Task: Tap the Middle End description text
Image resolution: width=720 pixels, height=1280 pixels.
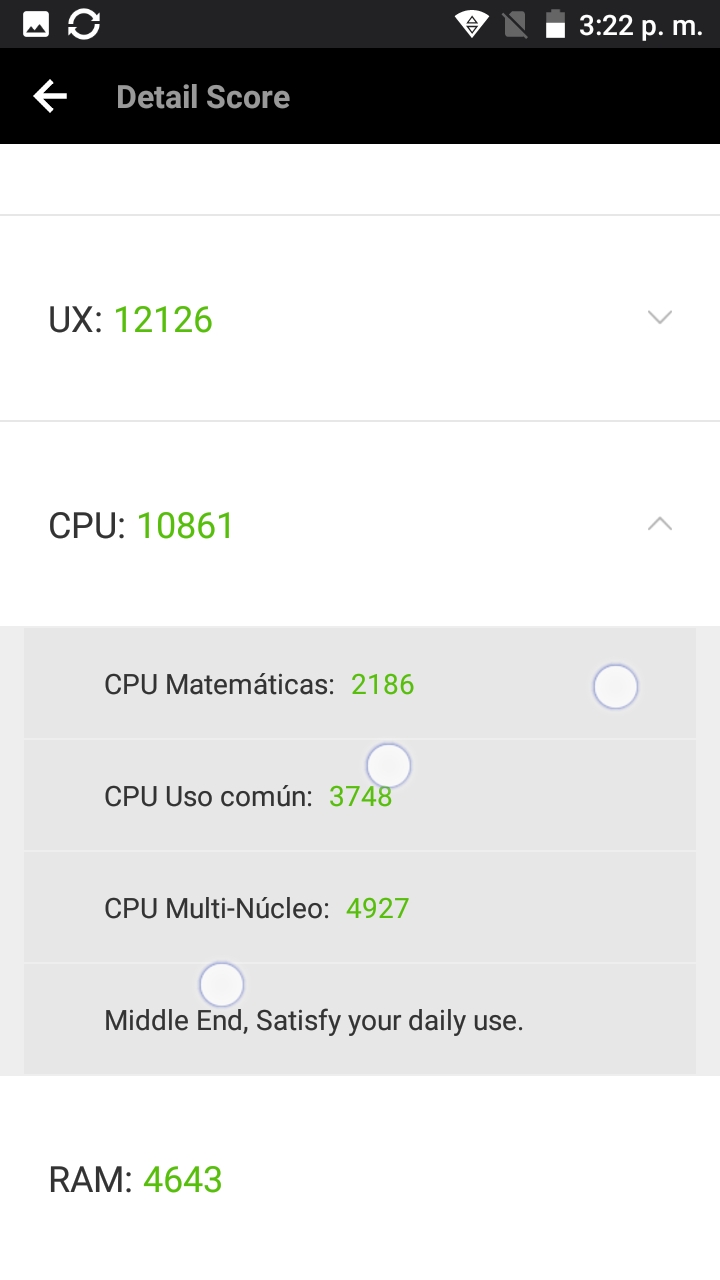Action: pos(314,1021)
